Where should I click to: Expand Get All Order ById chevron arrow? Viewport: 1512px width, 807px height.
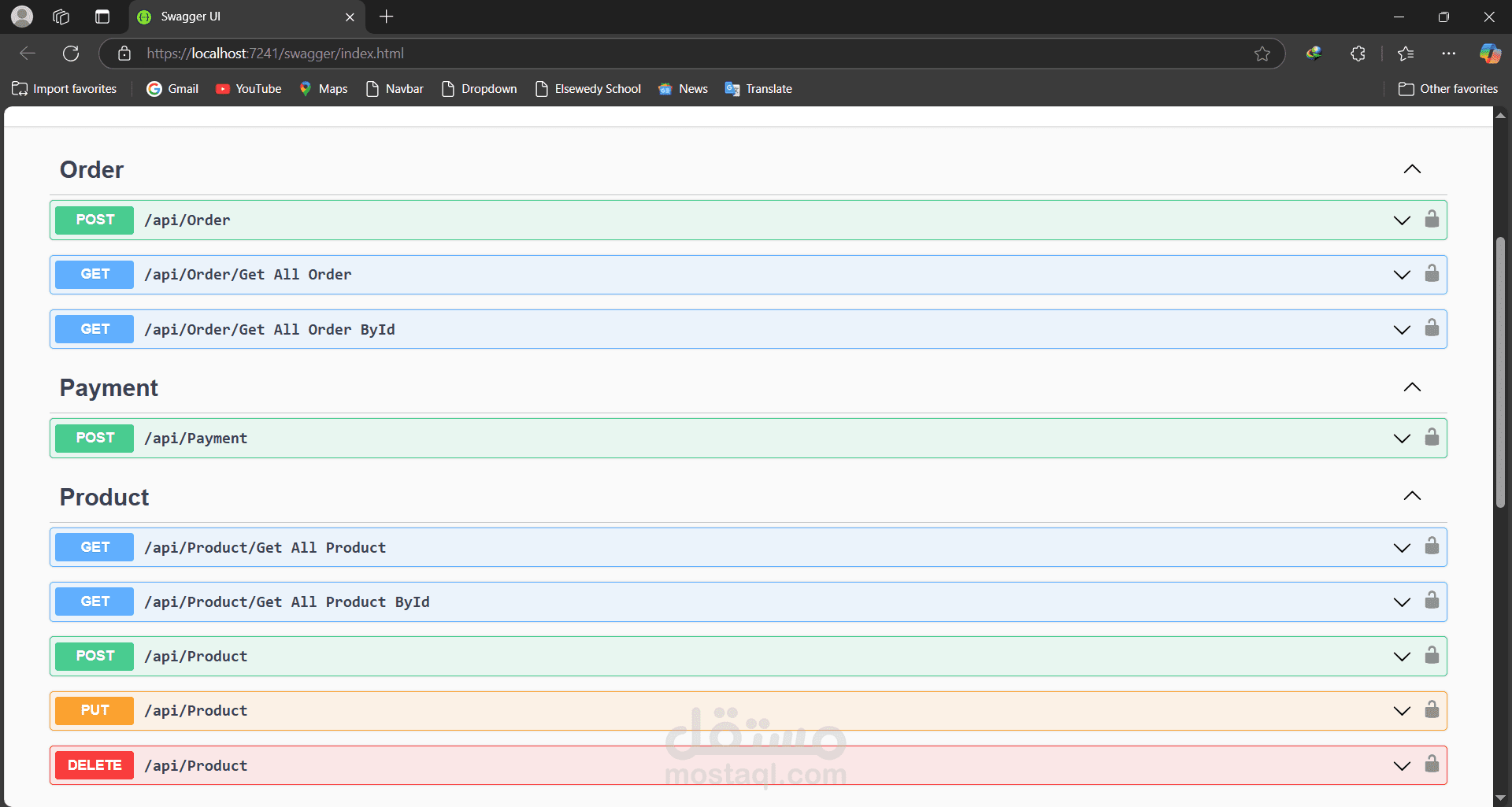1402,330
